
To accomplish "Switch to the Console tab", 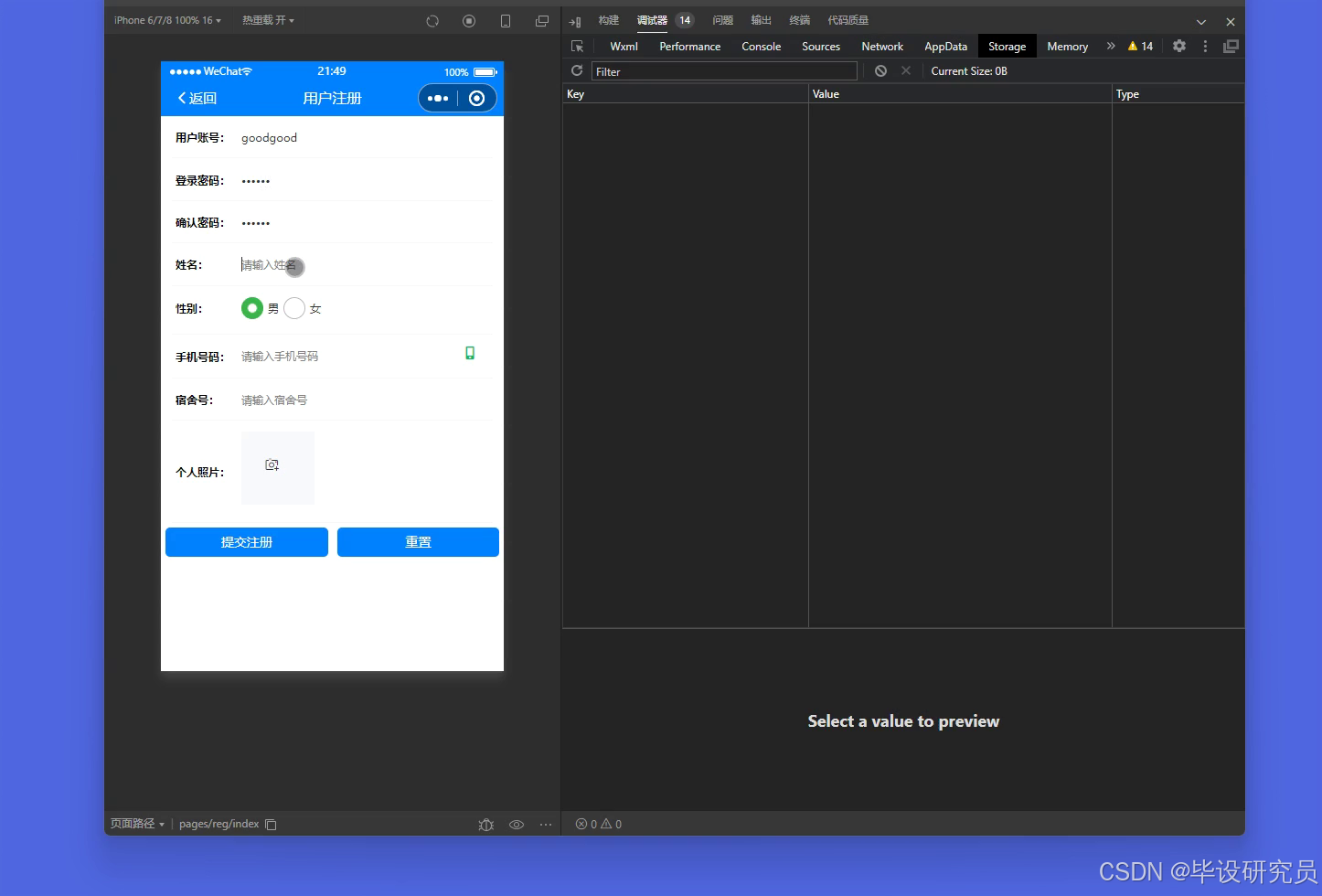I will coord(761,46).
